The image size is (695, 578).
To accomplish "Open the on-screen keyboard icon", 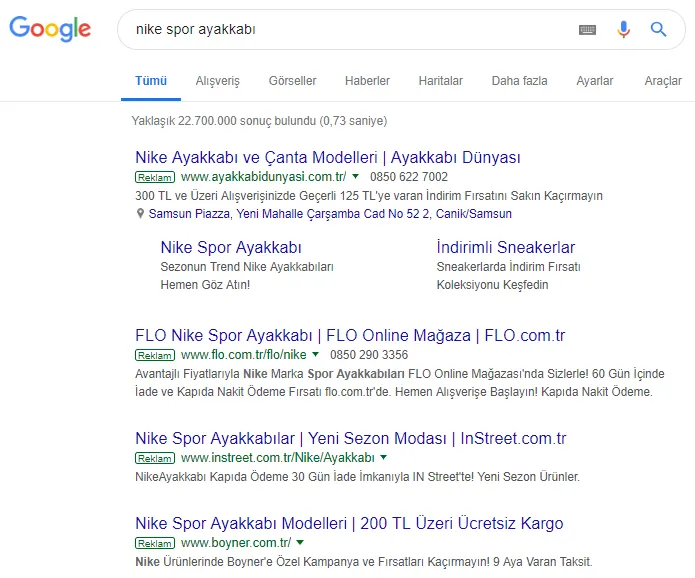I will 587,30.
